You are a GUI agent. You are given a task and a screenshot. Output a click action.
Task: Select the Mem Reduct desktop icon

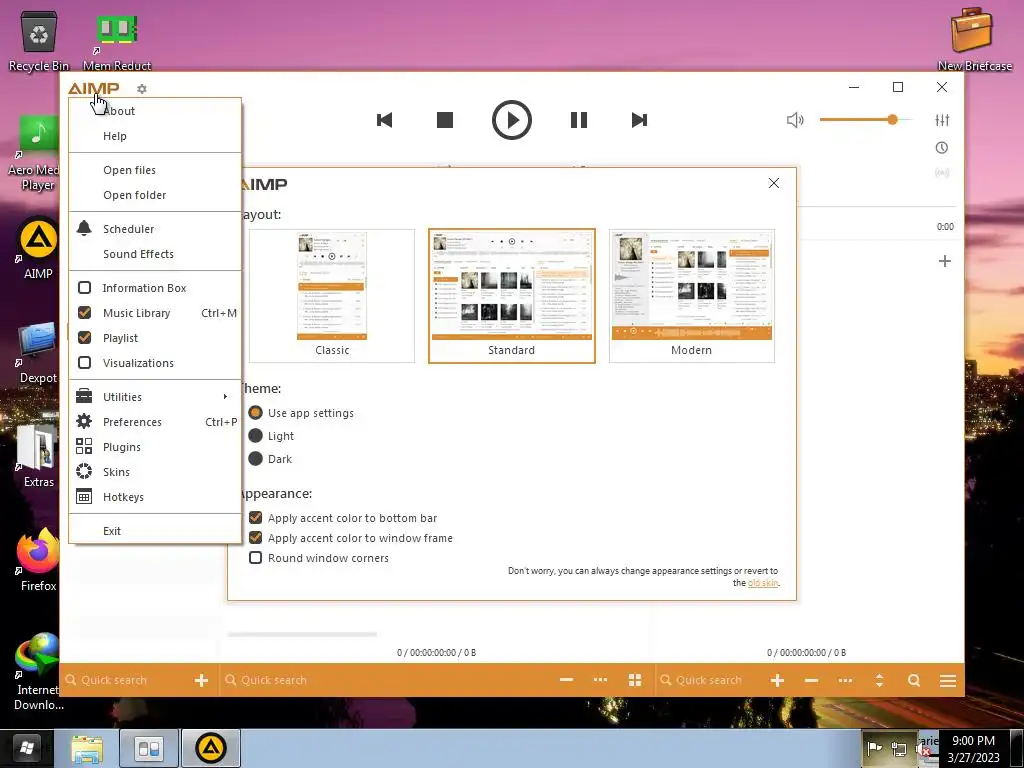117,40
